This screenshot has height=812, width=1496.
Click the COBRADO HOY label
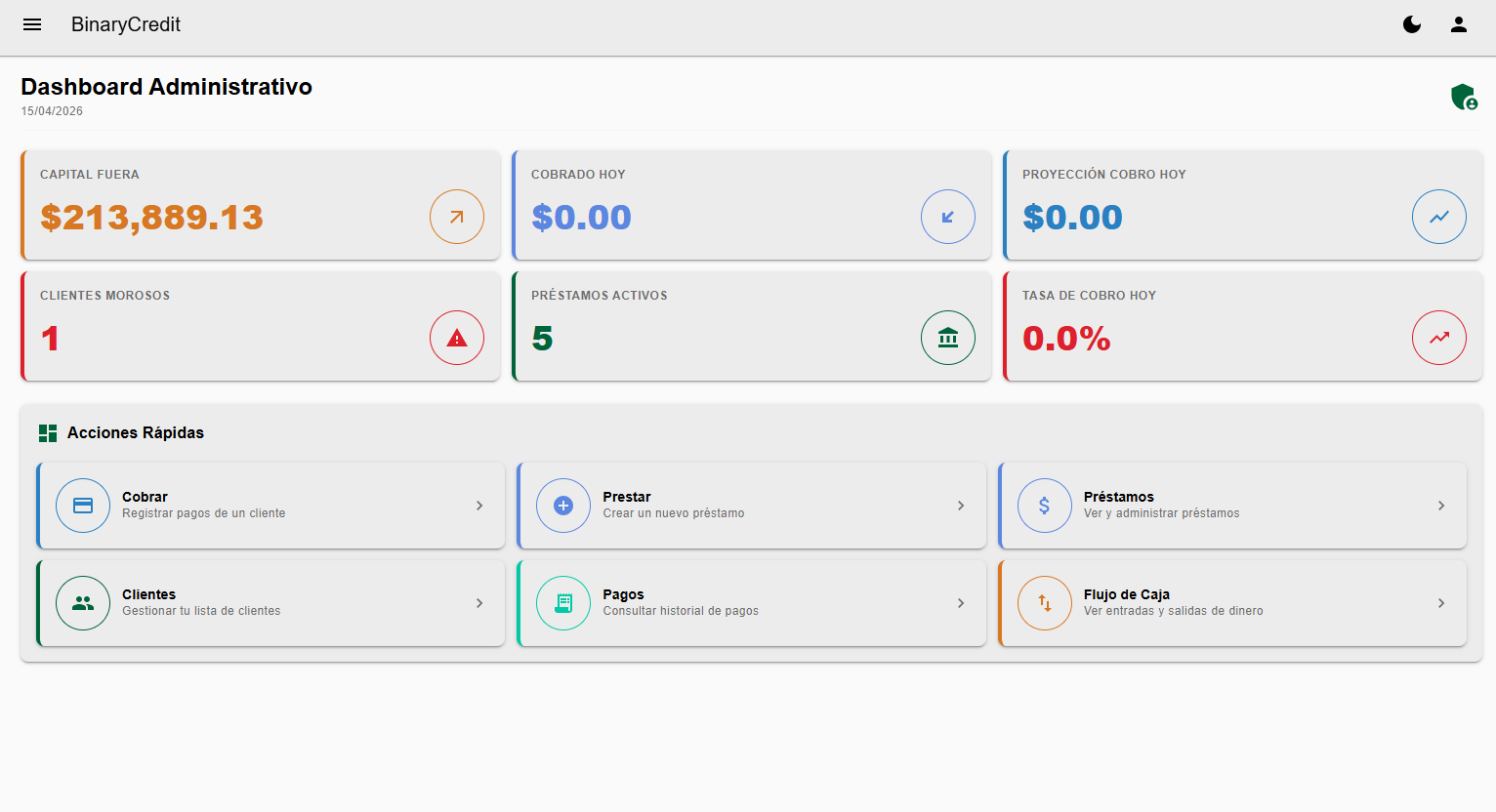tap(578, 175)
